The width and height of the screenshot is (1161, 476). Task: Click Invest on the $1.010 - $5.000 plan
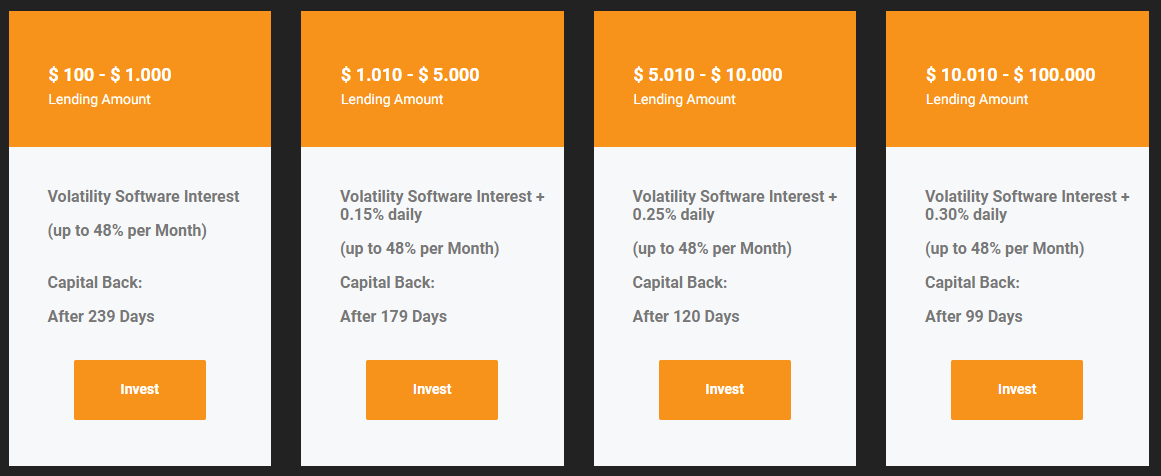[432, 389]
